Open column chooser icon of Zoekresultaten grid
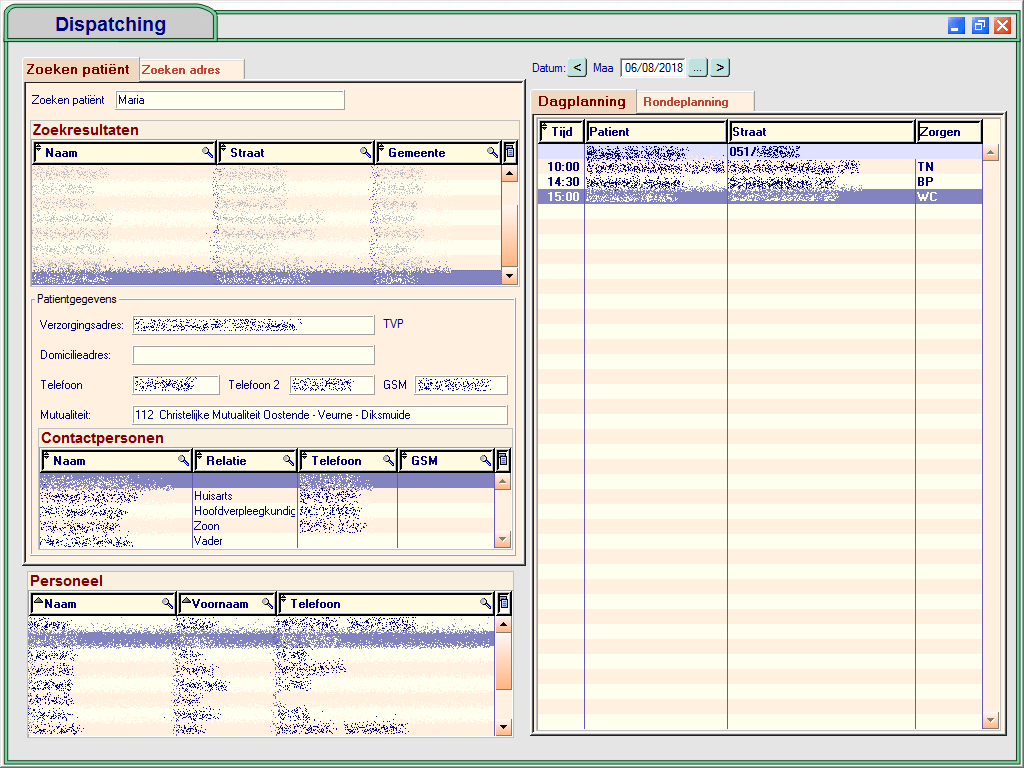The height and width of the screenshot is (768, 1024). pyautogui.click(x=509, y=152)
